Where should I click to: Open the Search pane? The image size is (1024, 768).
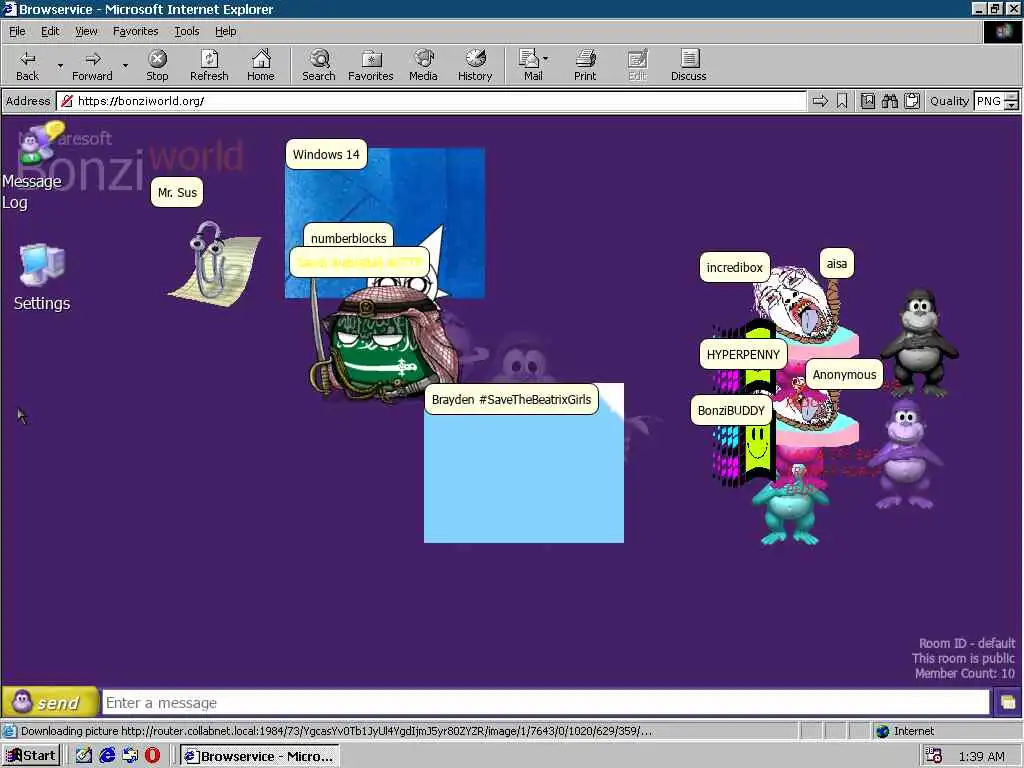pos(319,65)
